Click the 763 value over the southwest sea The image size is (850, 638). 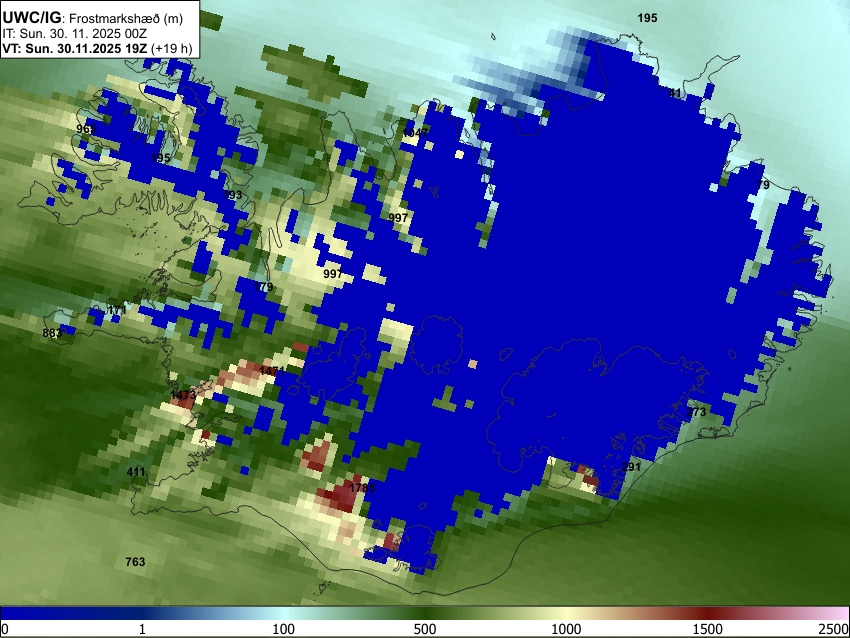coord(135,562)
